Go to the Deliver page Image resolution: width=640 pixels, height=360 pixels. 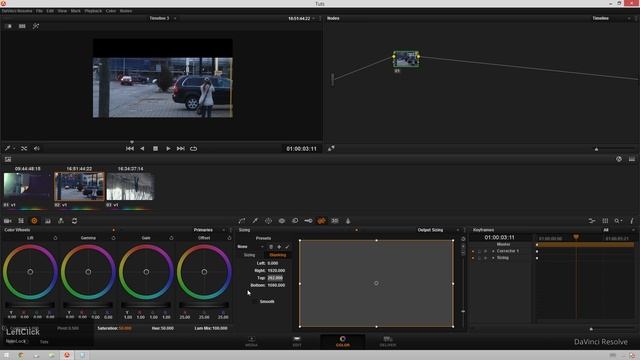[387, 341]
